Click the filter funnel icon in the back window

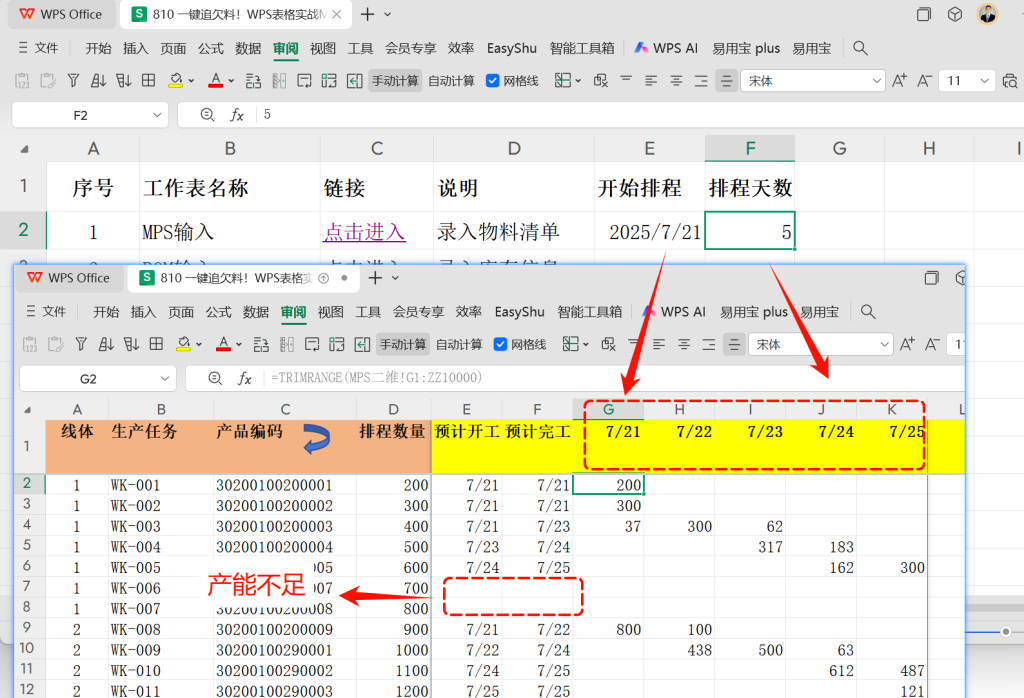73,80
